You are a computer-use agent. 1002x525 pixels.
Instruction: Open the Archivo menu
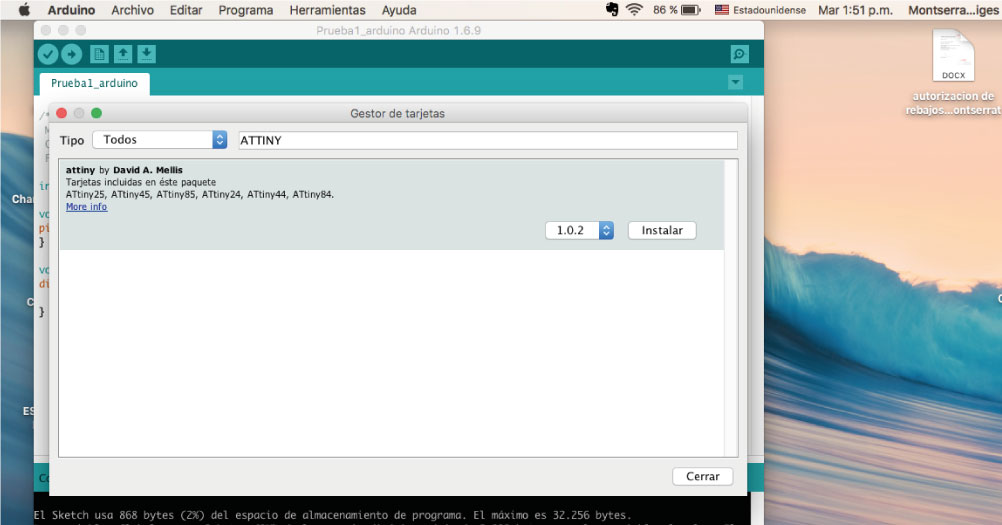[x=132, y=10]
